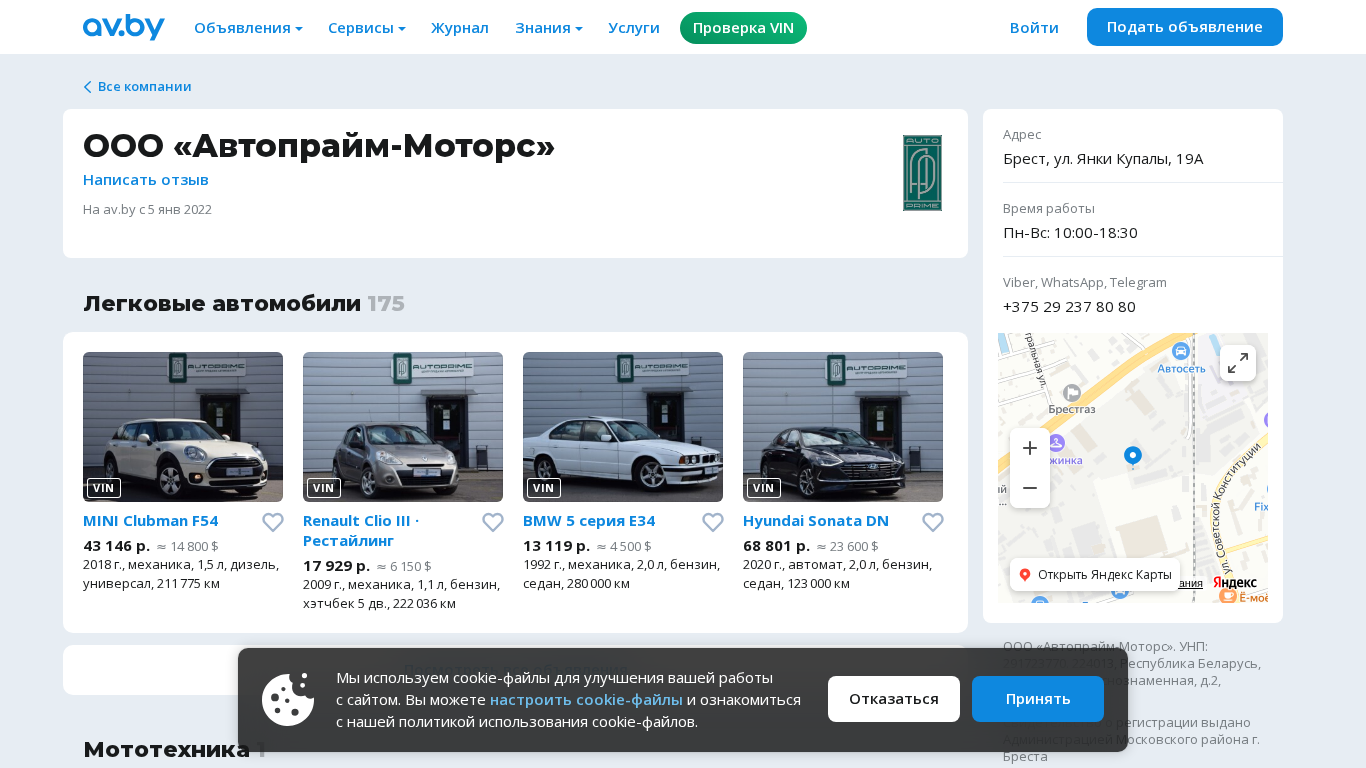Decline cookies with Отказаться
The image size is (1366, 768).
tap(894, 699)
